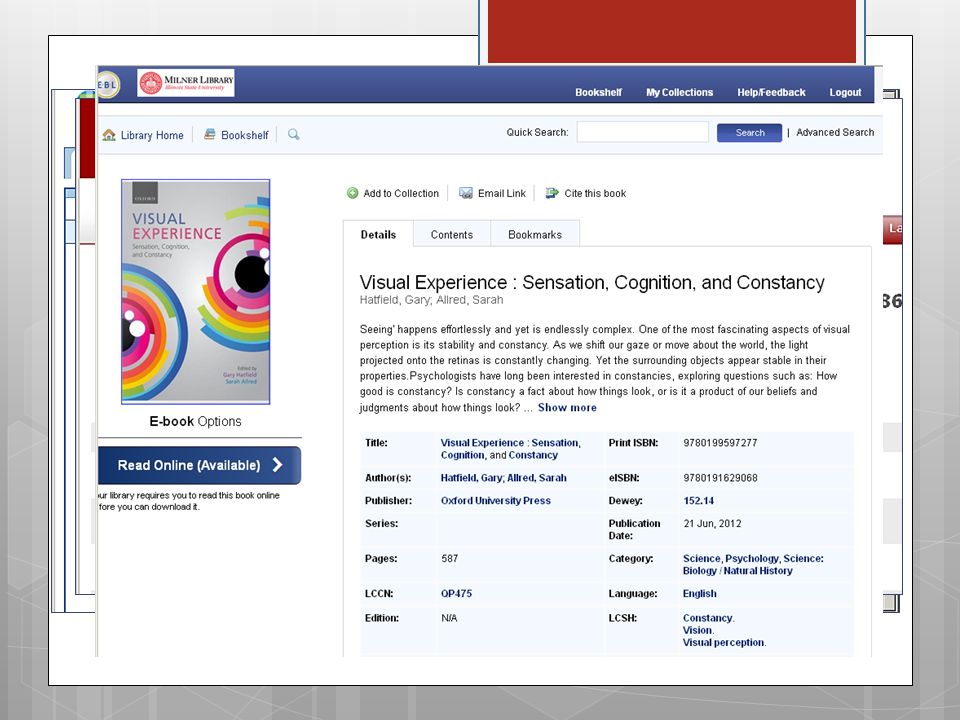Click the page count 587
Screen dimensions: 960x720
(x=449, y=558)
